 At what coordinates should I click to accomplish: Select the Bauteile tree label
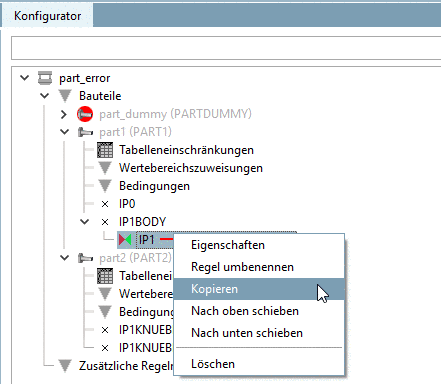click(x=100, y=96)
